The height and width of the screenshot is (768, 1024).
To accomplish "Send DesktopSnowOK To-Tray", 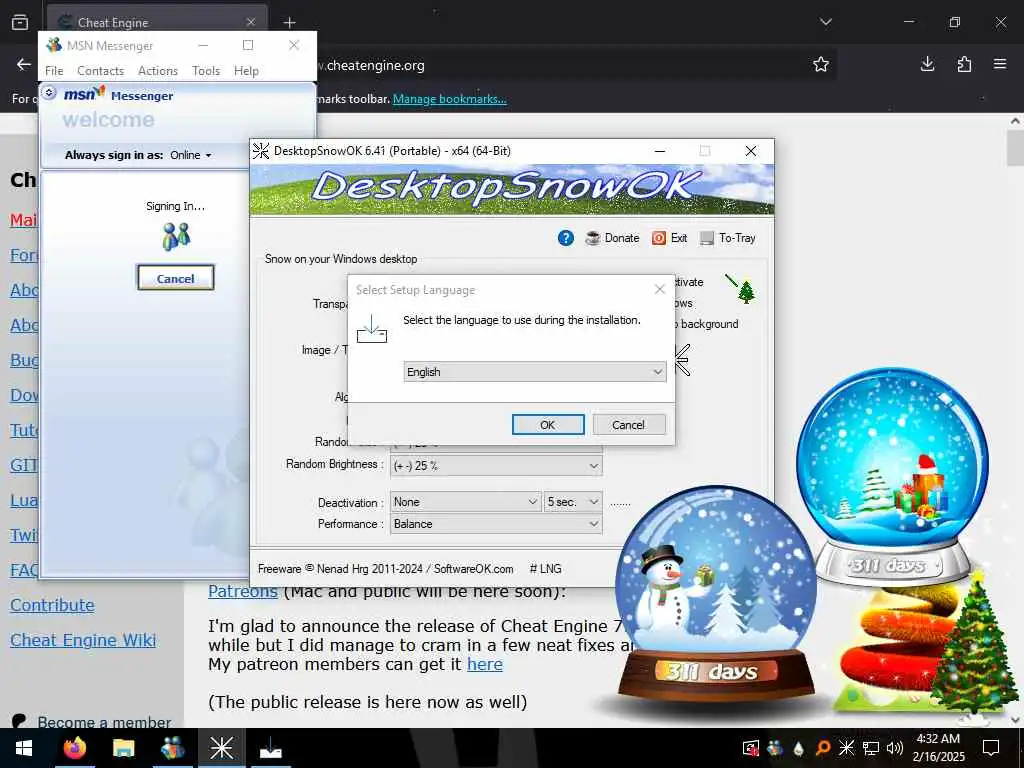I will 728,238.
